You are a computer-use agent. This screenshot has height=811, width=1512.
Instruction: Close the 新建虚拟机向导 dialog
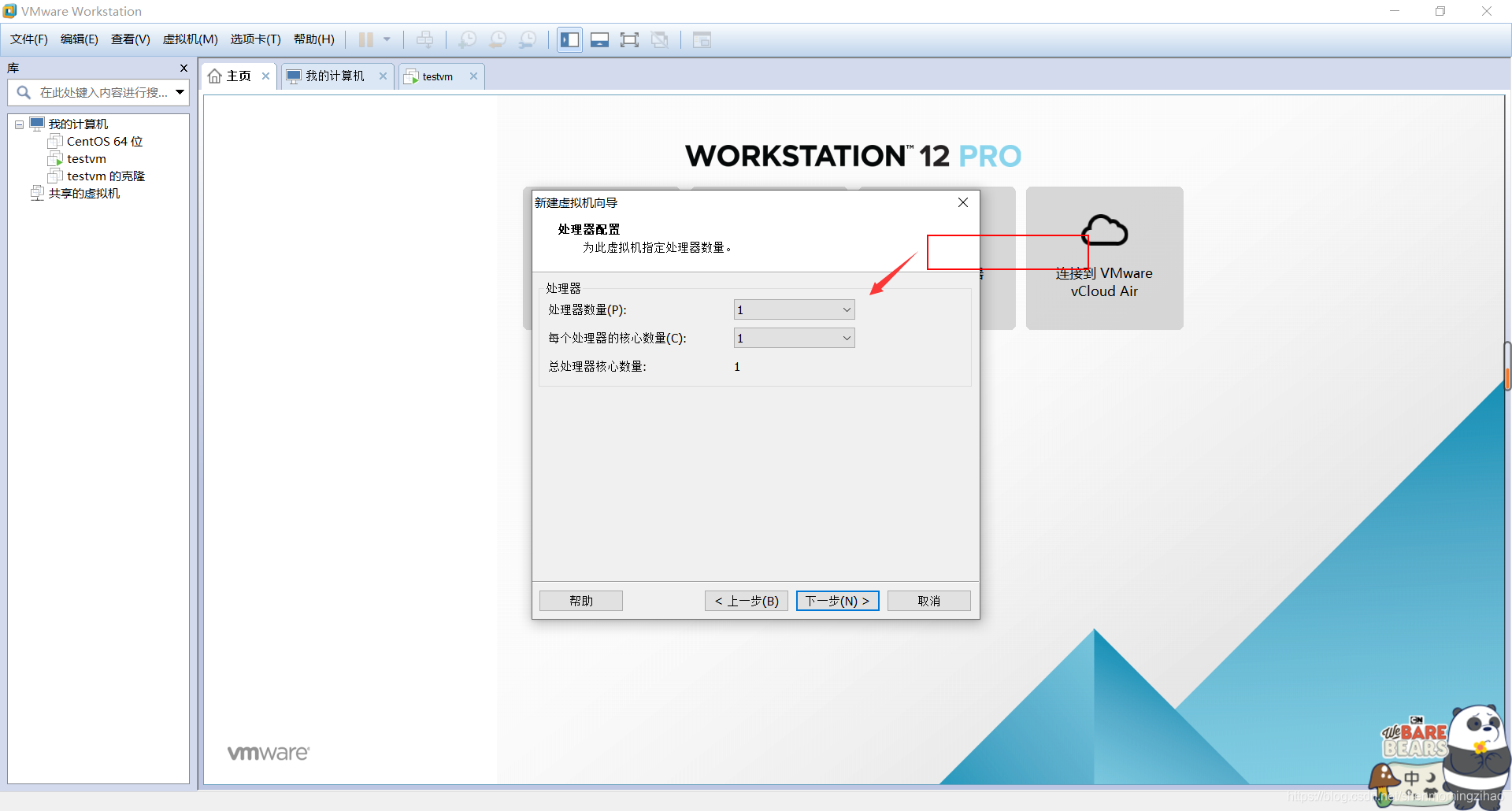click(x=963, y=202)
